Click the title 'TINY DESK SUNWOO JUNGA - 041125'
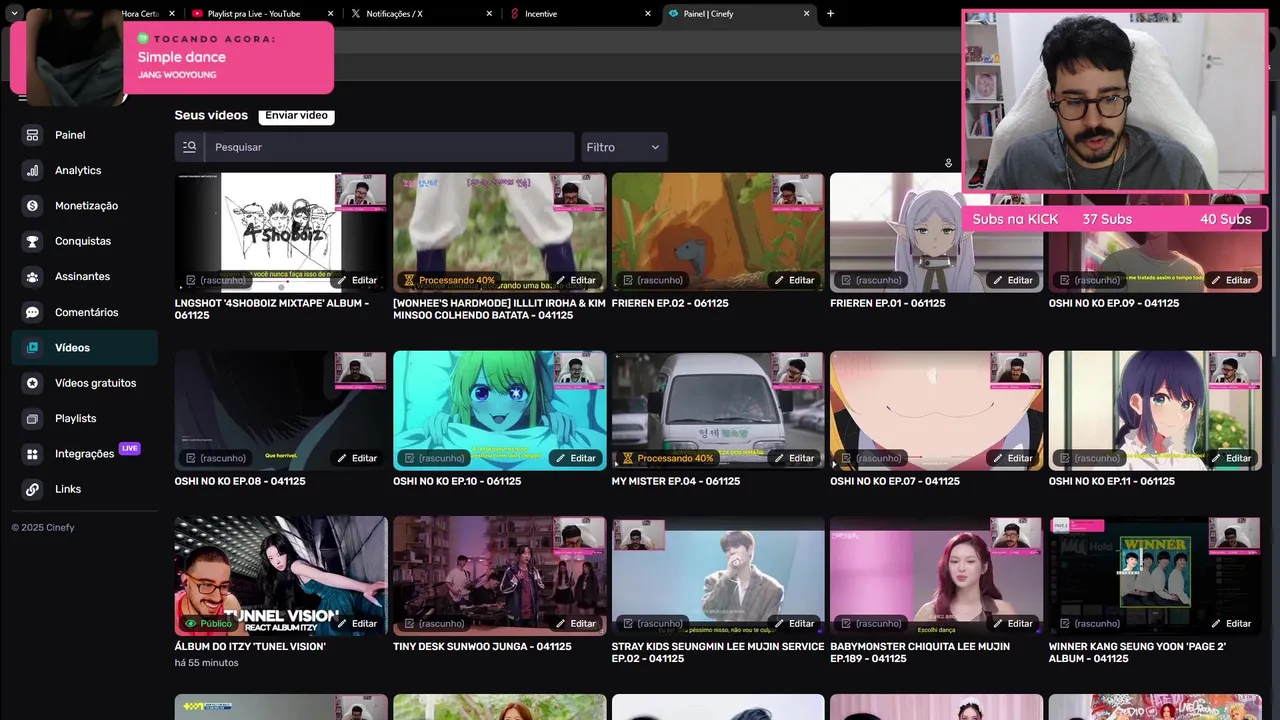 (482, 647)
